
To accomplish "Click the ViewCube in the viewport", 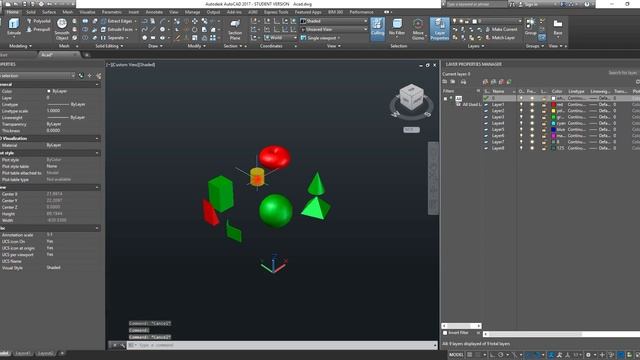I will [411, 97].
